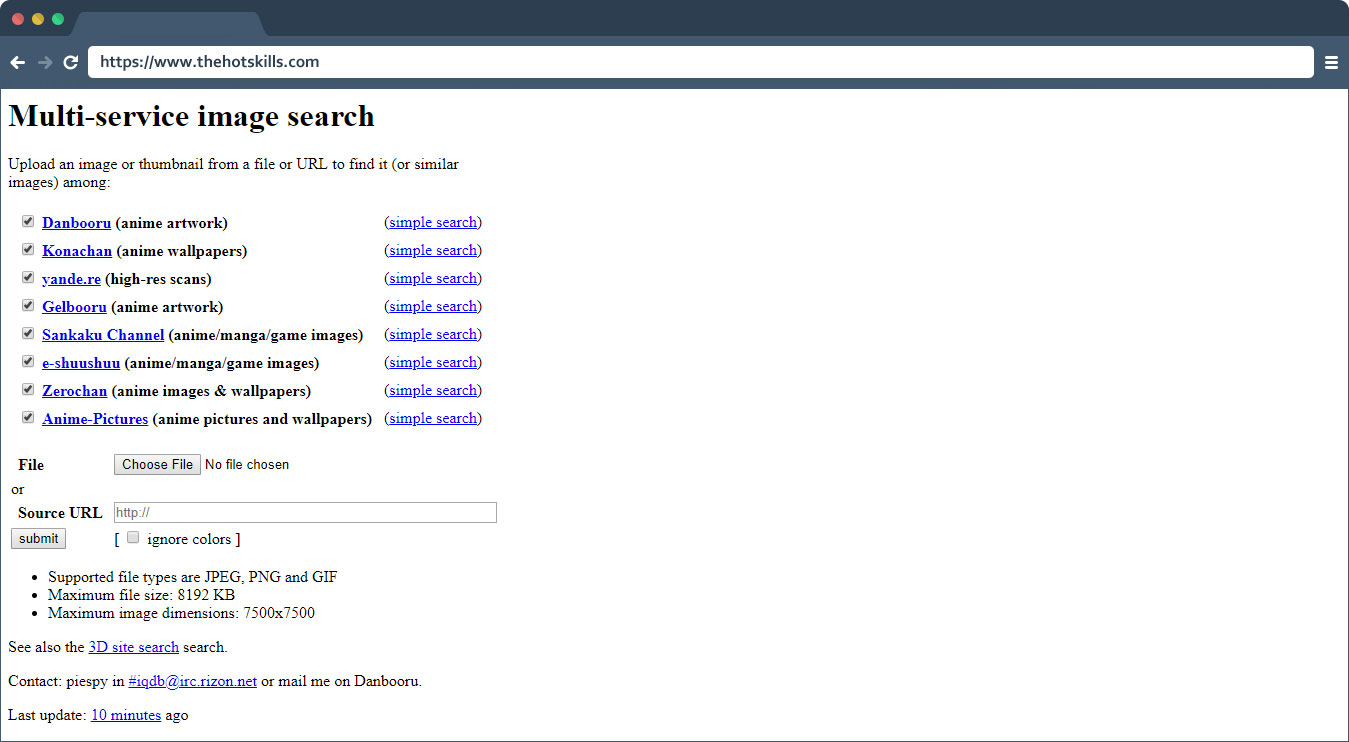
Task: Click the browser back arrow
Action: coord(18,62)
